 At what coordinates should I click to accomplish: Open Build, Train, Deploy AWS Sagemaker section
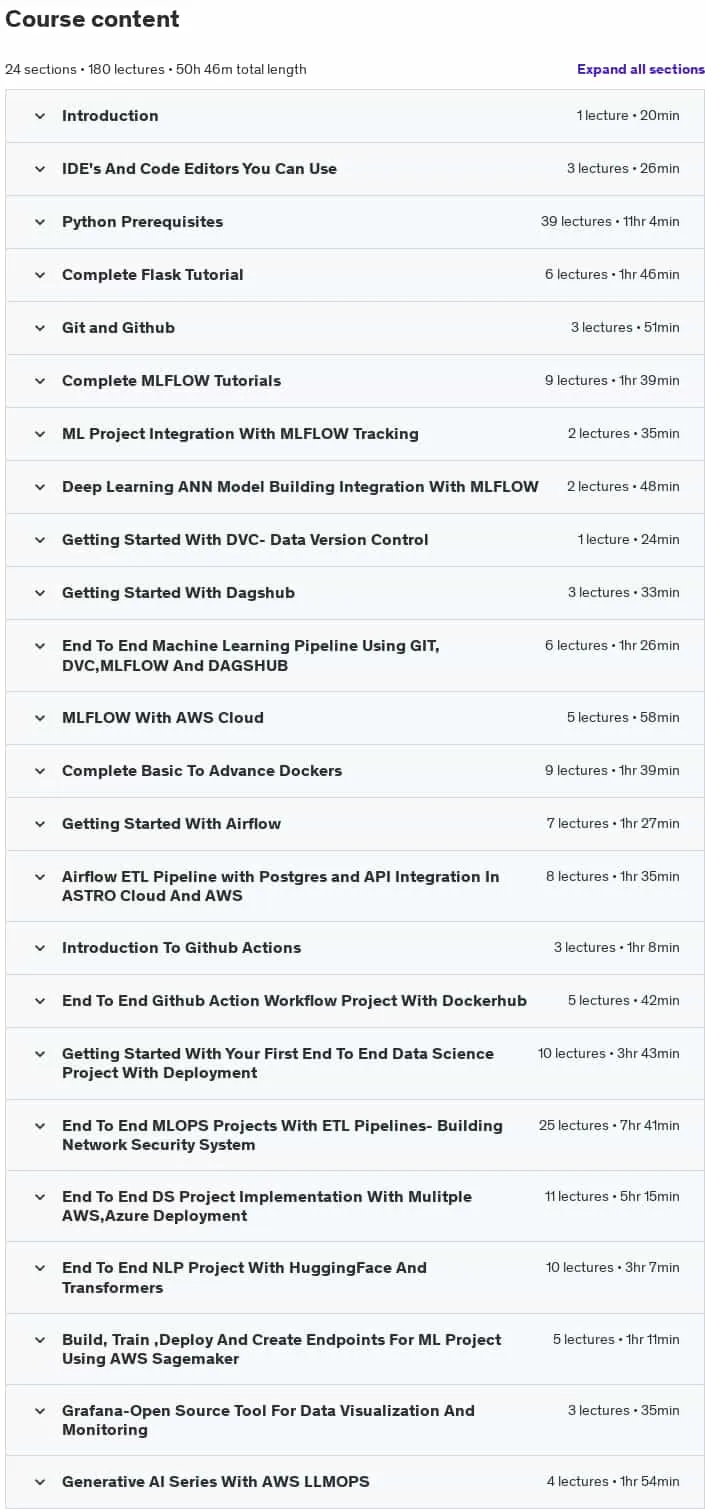(355, 1349)
